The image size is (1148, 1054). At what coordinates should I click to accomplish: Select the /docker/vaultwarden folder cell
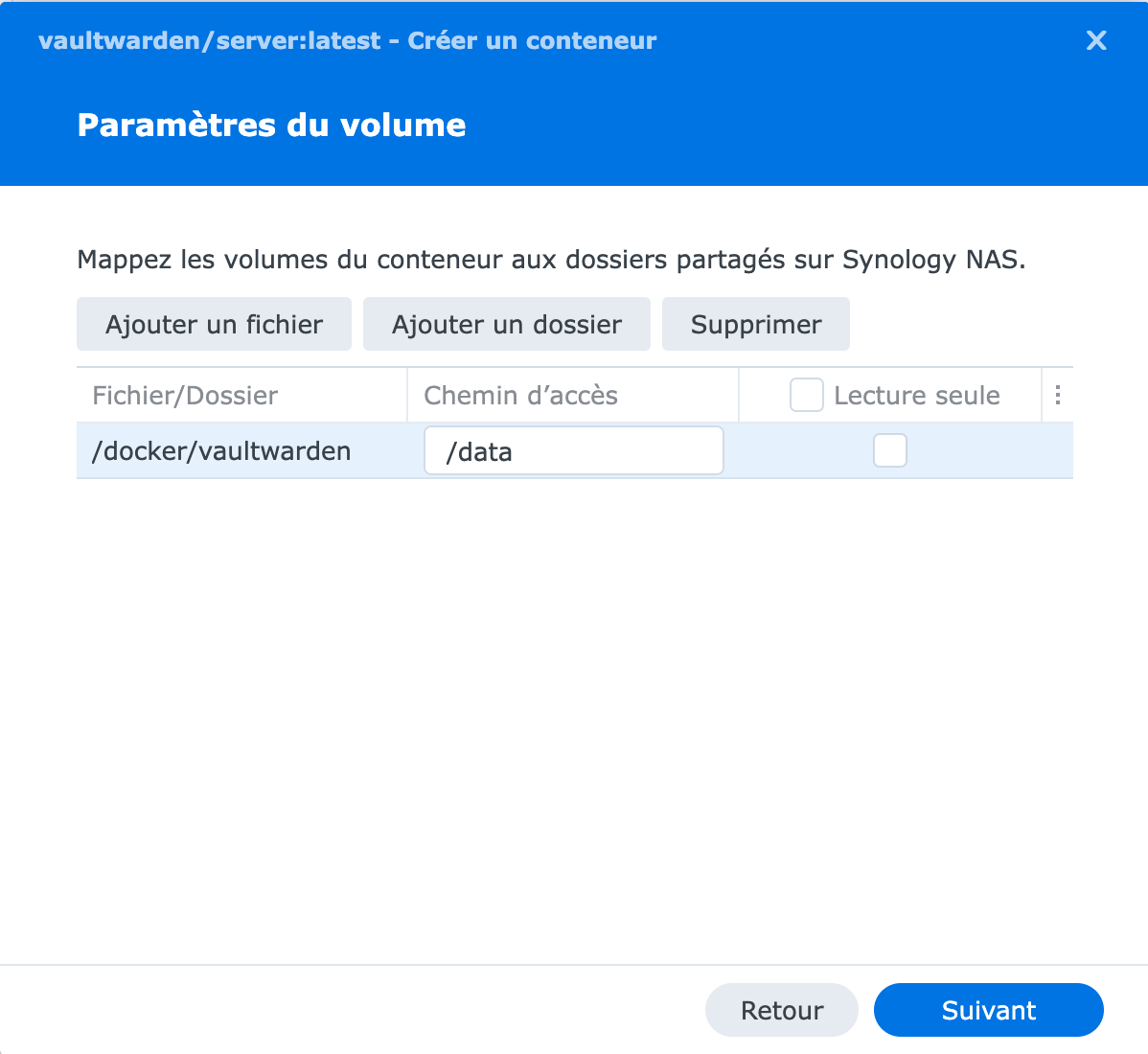221,451
